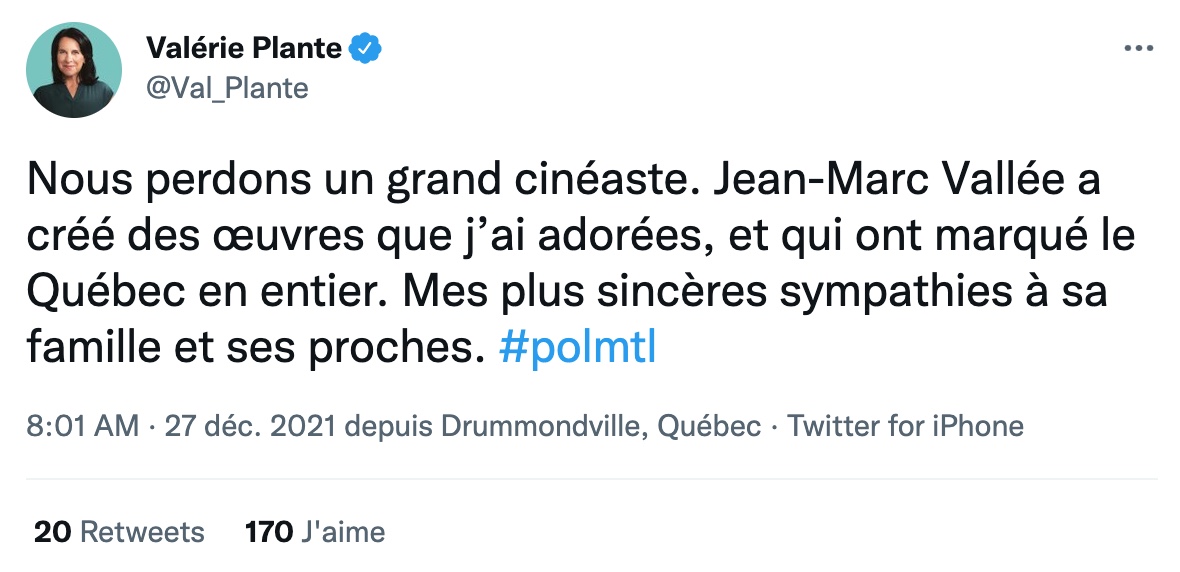
Task: Click the blue verified badge icon
Action: tap(364, 47)
